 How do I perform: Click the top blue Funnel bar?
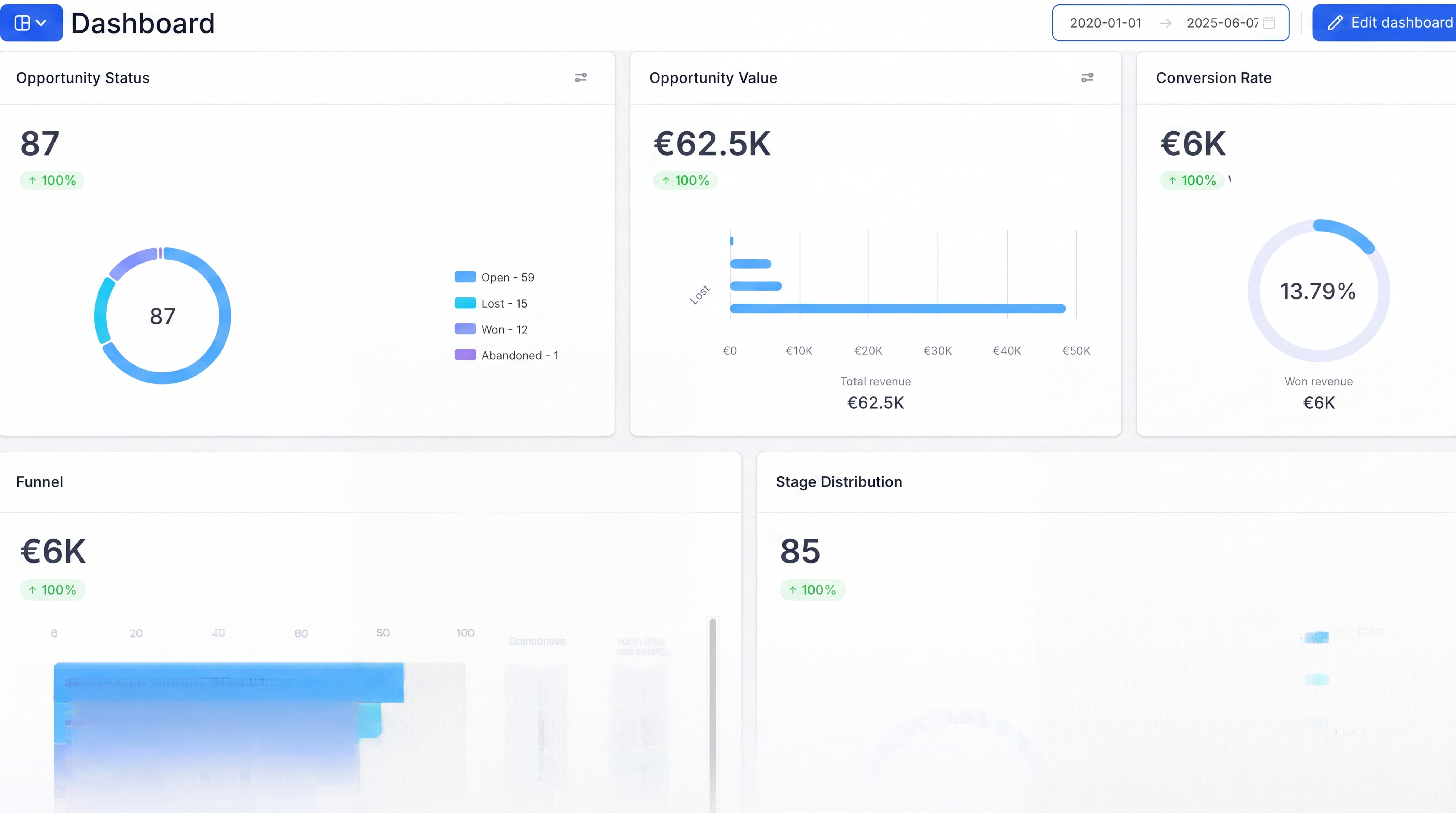tap(229, 683)
